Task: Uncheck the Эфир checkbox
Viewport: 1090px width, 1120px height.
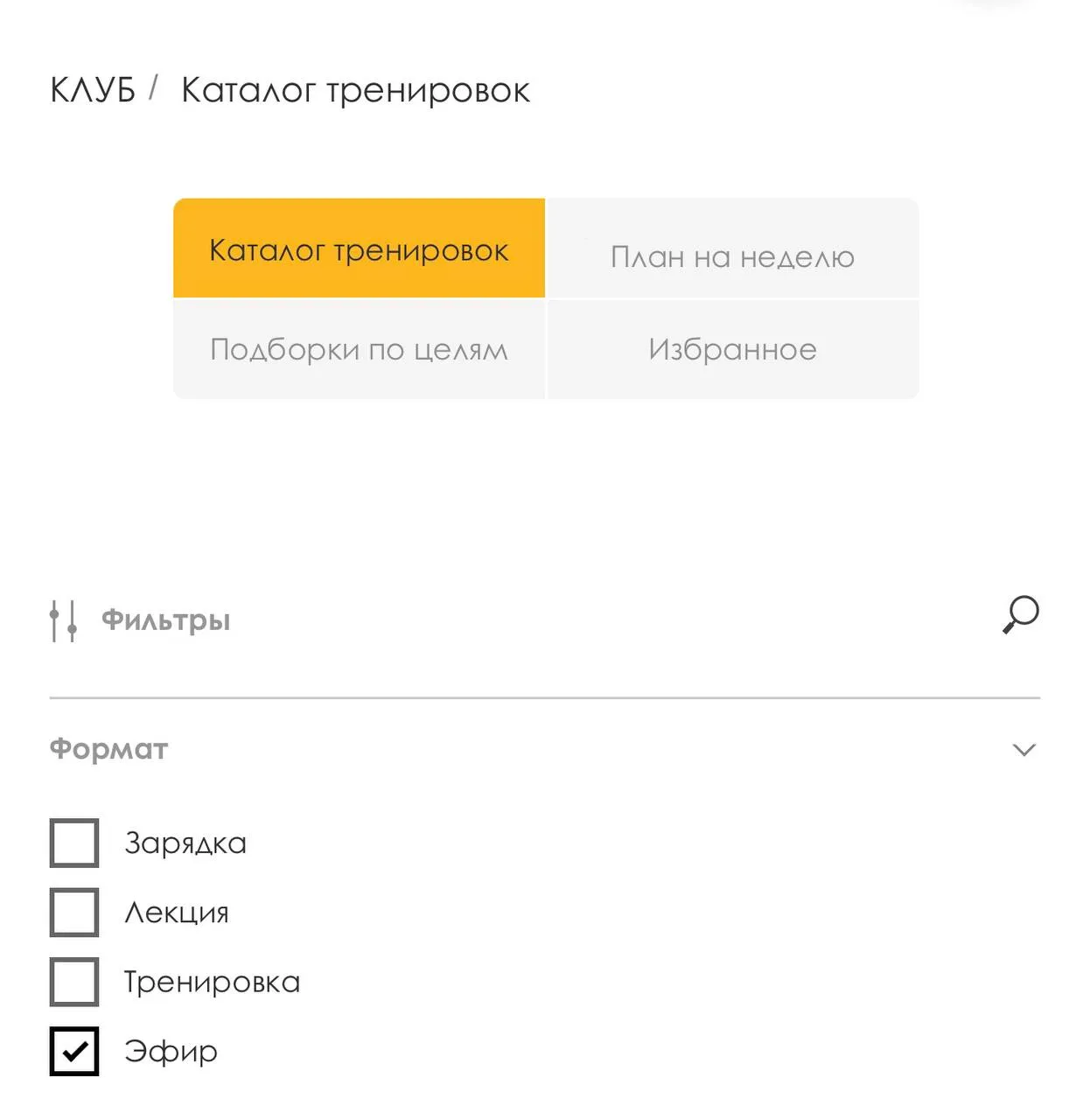Action: (x=74, y=1051)
